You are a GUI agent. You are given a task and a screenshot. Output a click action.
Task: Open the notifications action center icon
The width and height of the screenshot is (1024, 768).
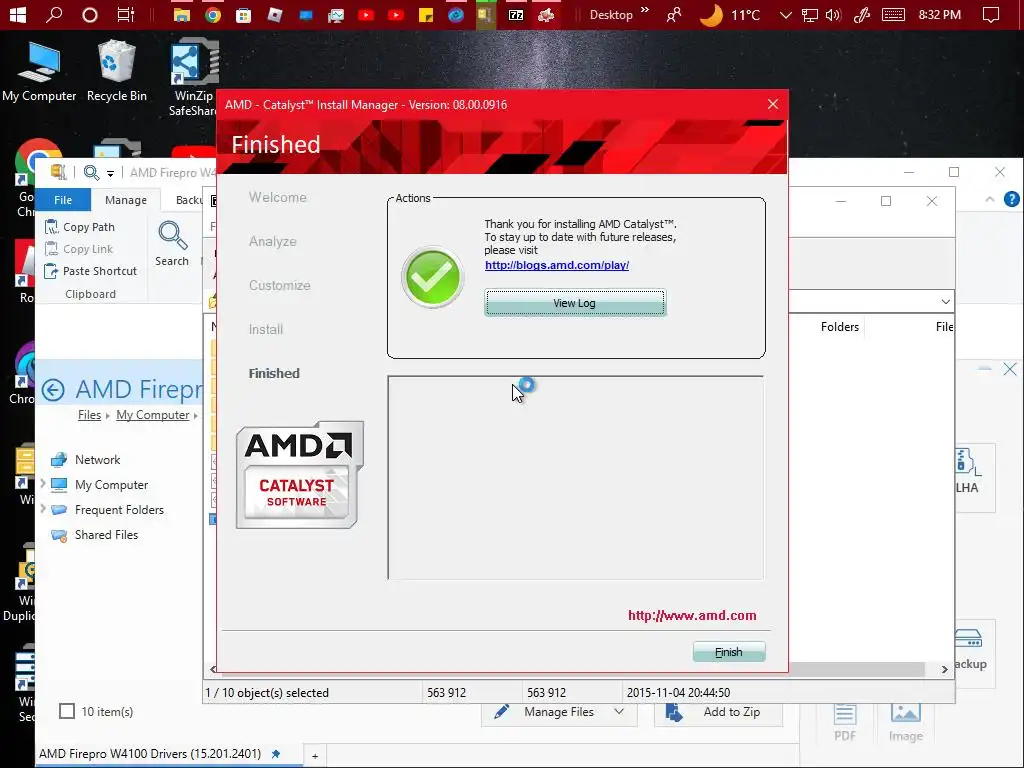coord(991,14)
